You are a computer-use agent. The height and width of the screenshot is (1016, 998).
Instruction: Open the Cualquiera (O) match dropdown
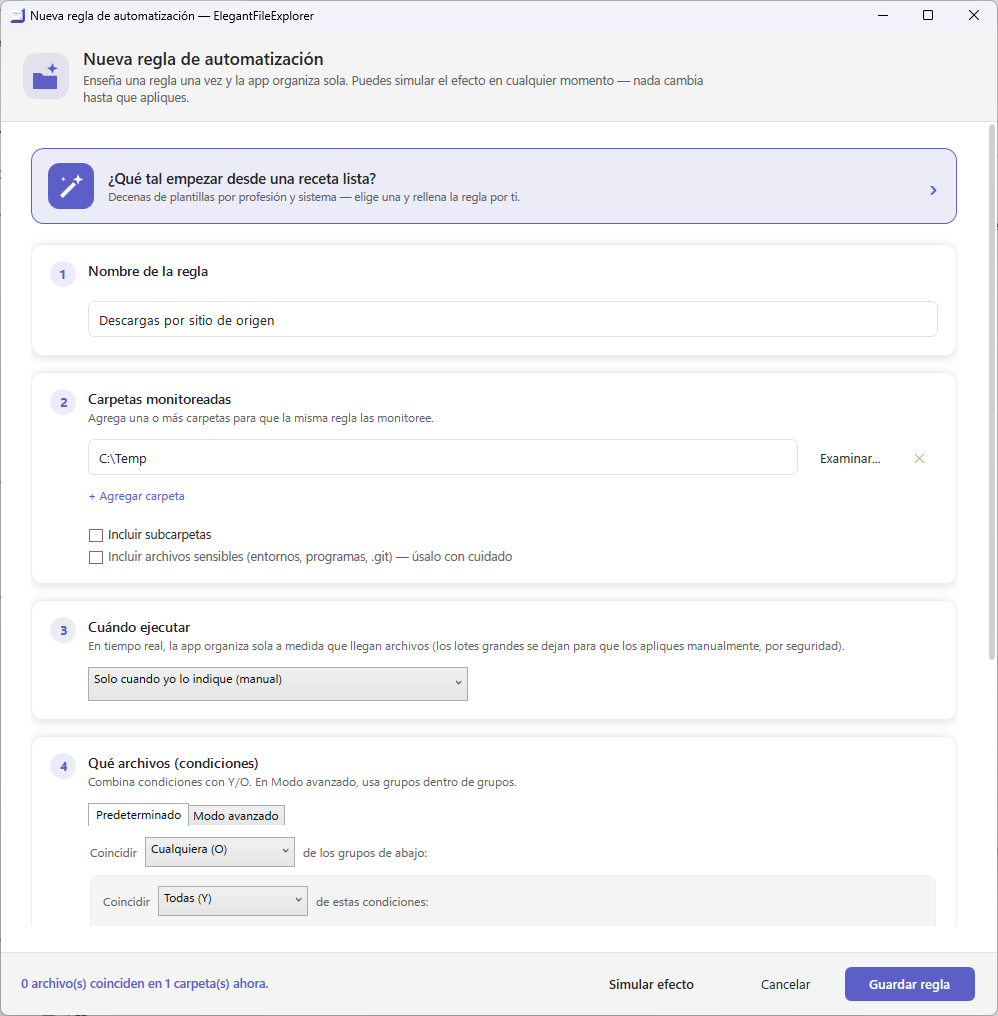(x=220, y=851)
